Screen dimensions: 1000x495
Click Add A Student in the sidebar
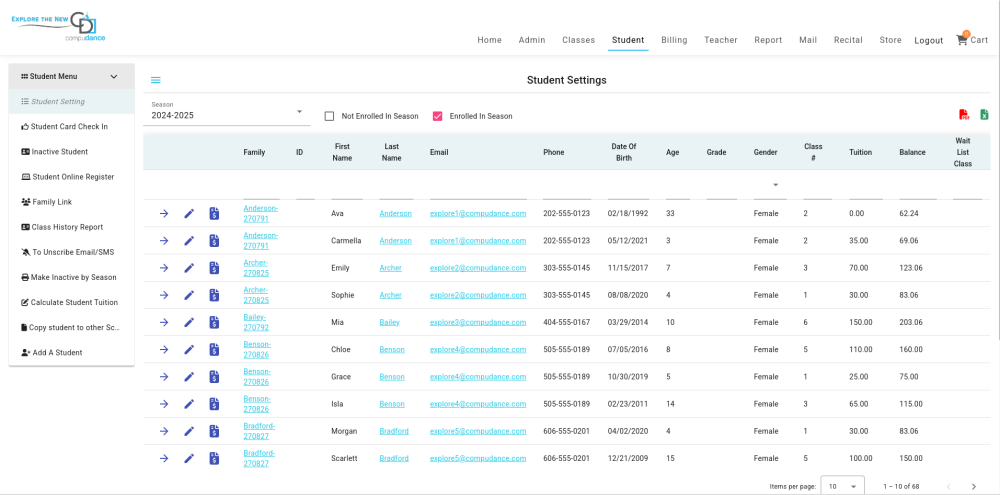[71, 352]
